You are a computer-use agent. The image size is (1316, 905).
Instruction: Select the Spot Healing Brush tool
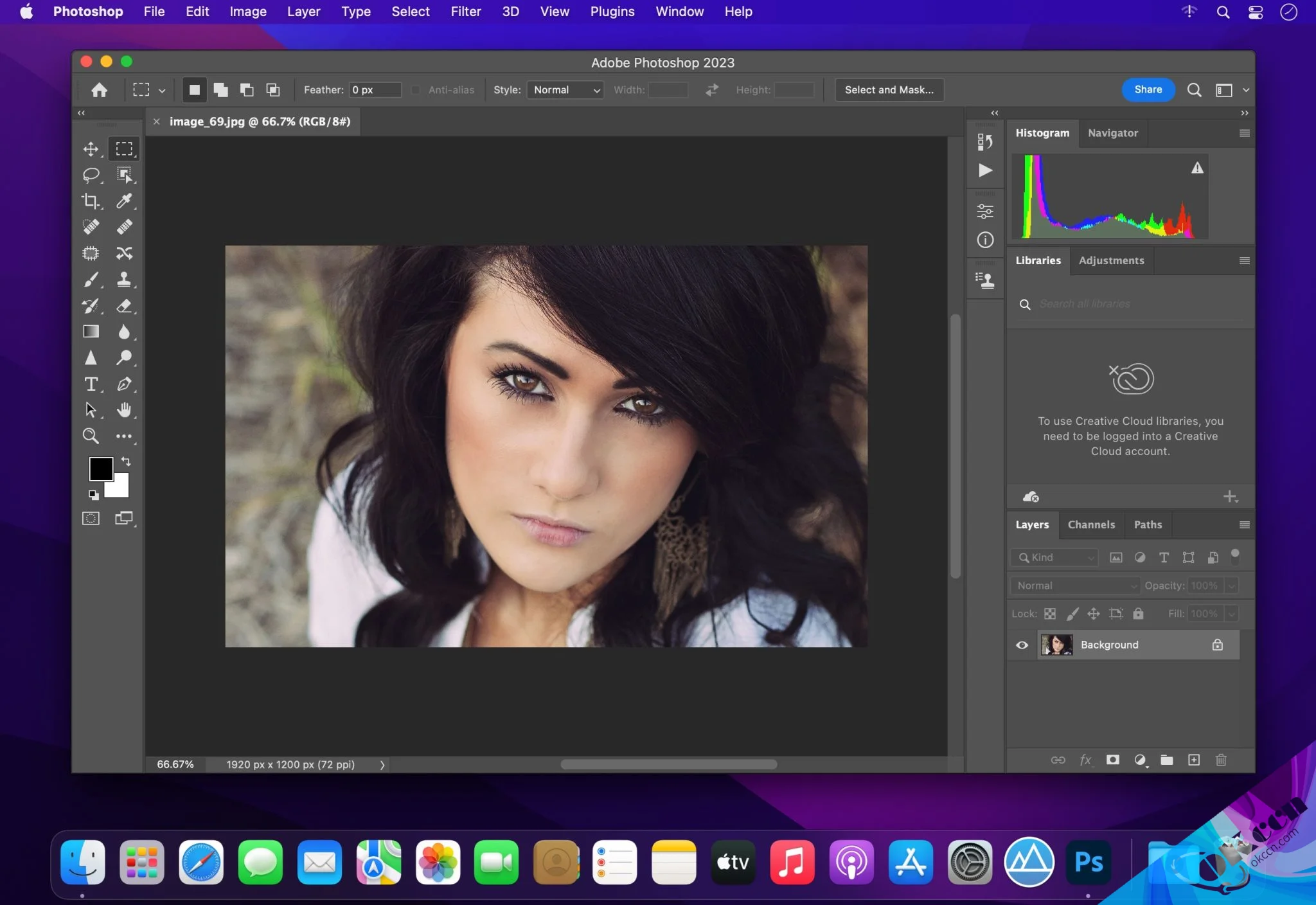coord(91,227)
